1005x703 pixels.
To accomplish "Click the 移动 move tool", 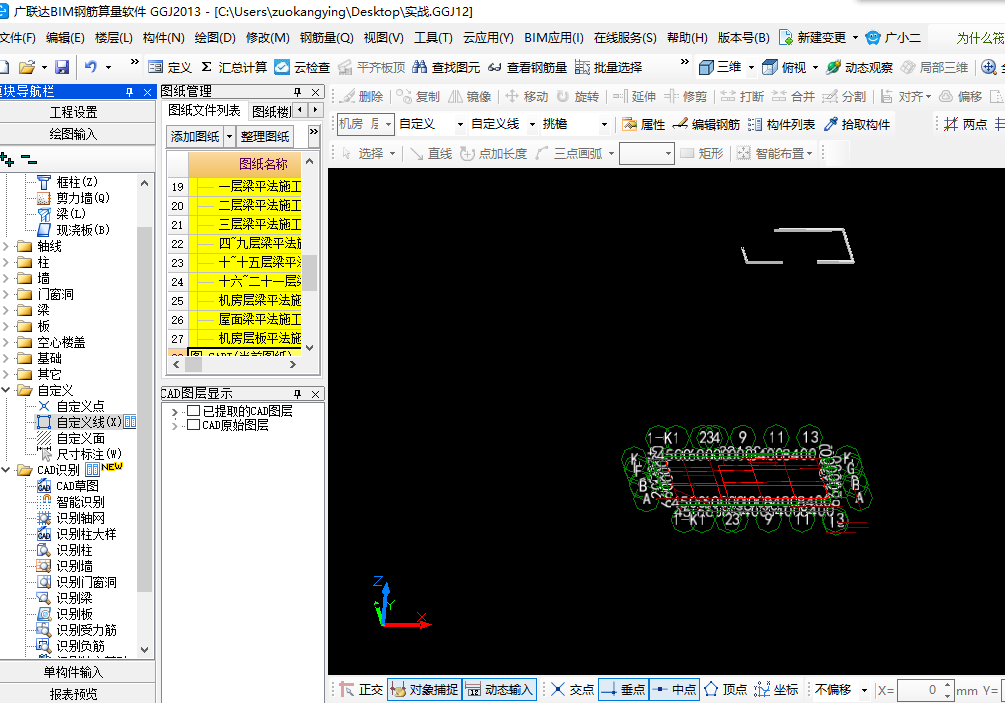I will pyautogui.click(x=526, y=97).
